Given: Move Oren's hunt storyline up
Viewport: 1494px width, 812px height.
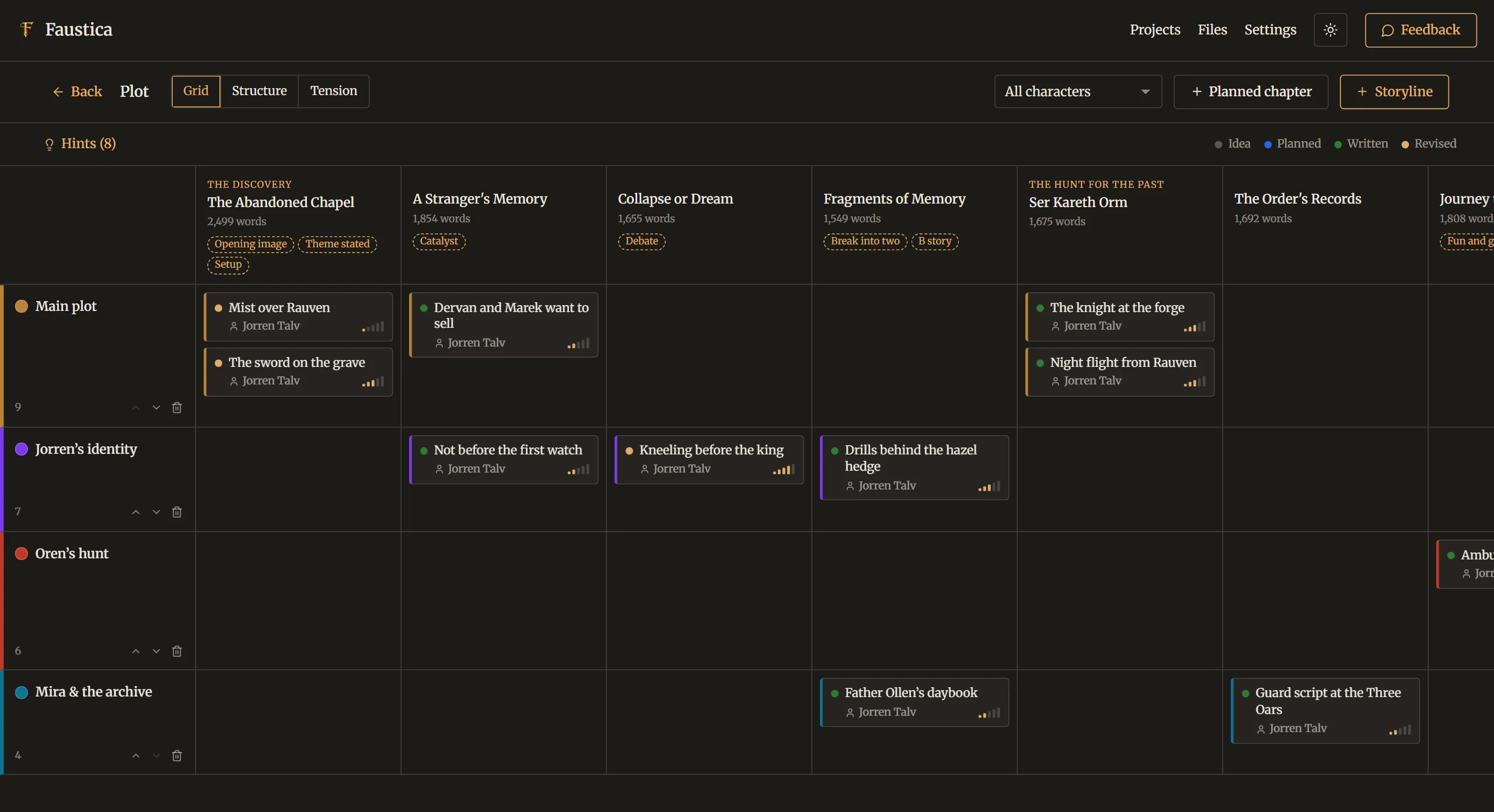Looking at the screenshot, I should pos(135,650).
